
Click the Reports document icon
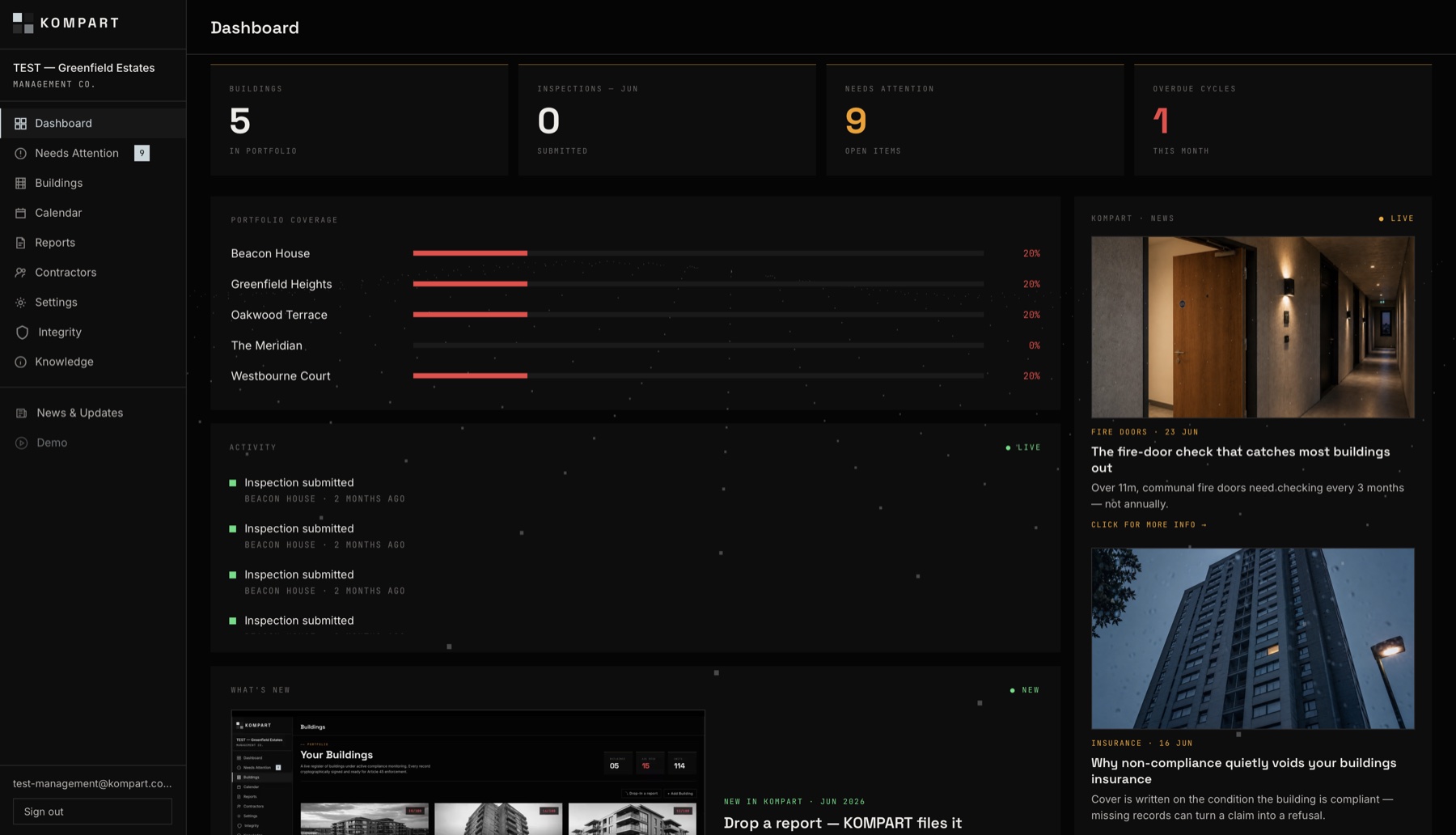[x=20, y=244]
